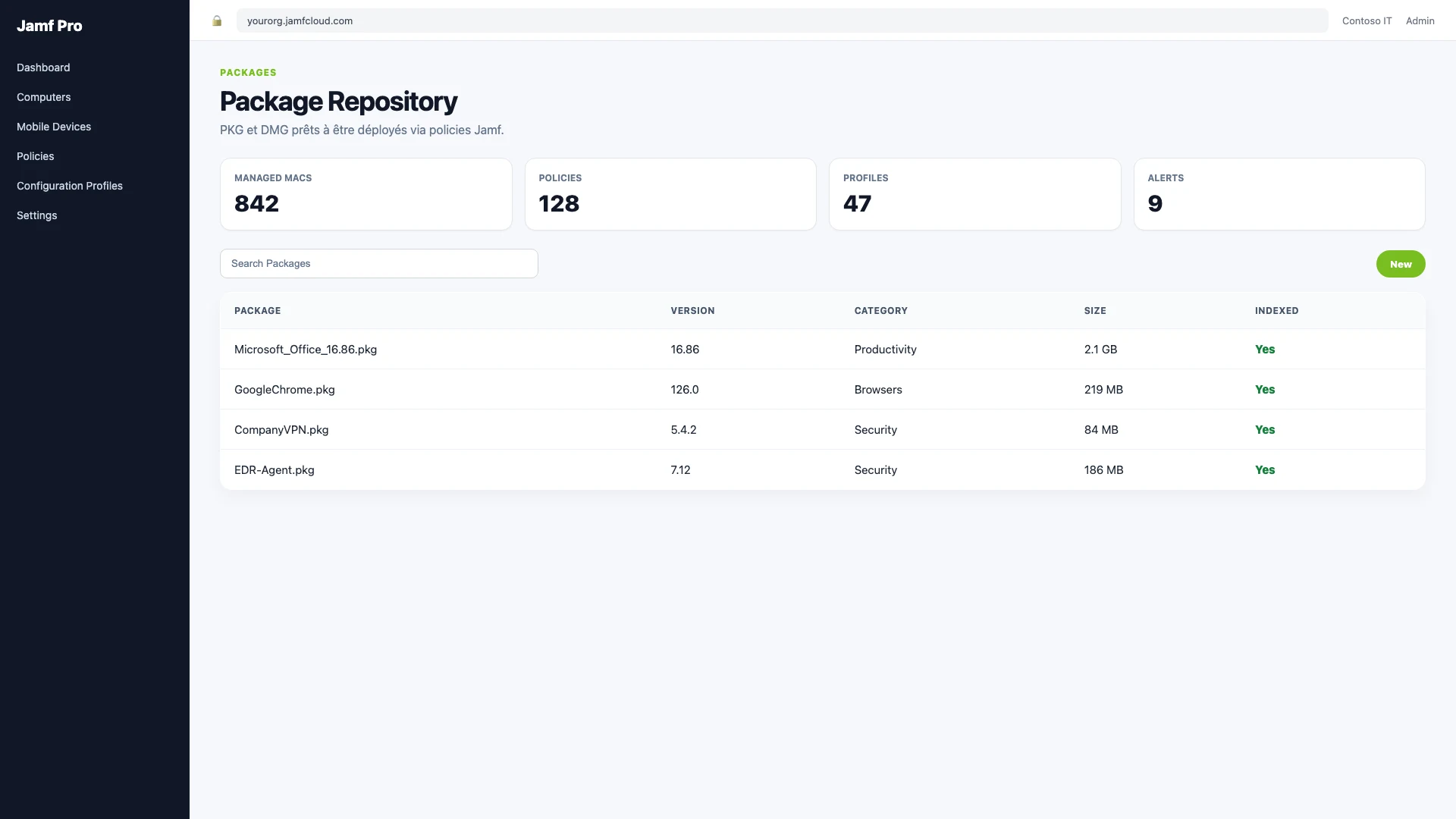Image resolution: width=1456 pixels, height=819 pixels.
Task: Focus the Search Packages field
Action: pos(379,264)
